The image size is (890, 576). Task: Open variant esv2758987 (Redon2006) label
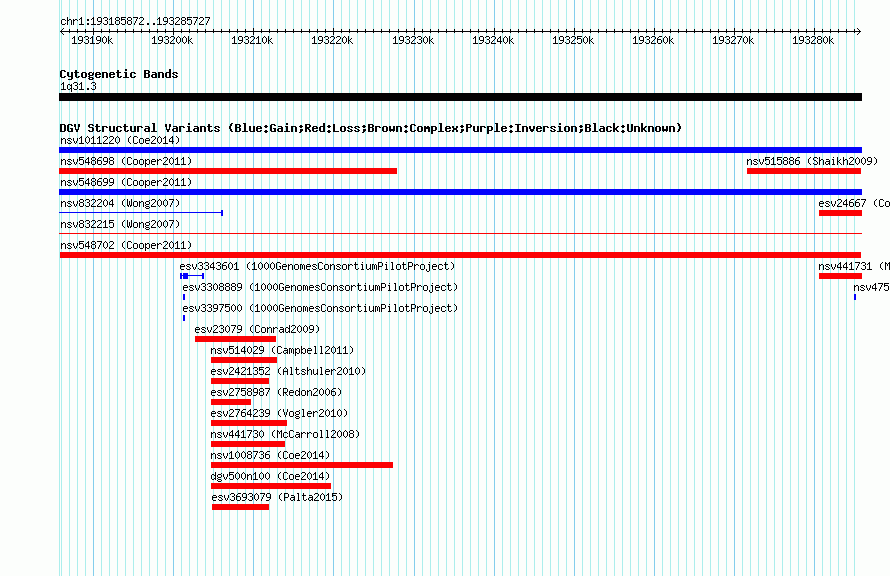tap(276, 392)
